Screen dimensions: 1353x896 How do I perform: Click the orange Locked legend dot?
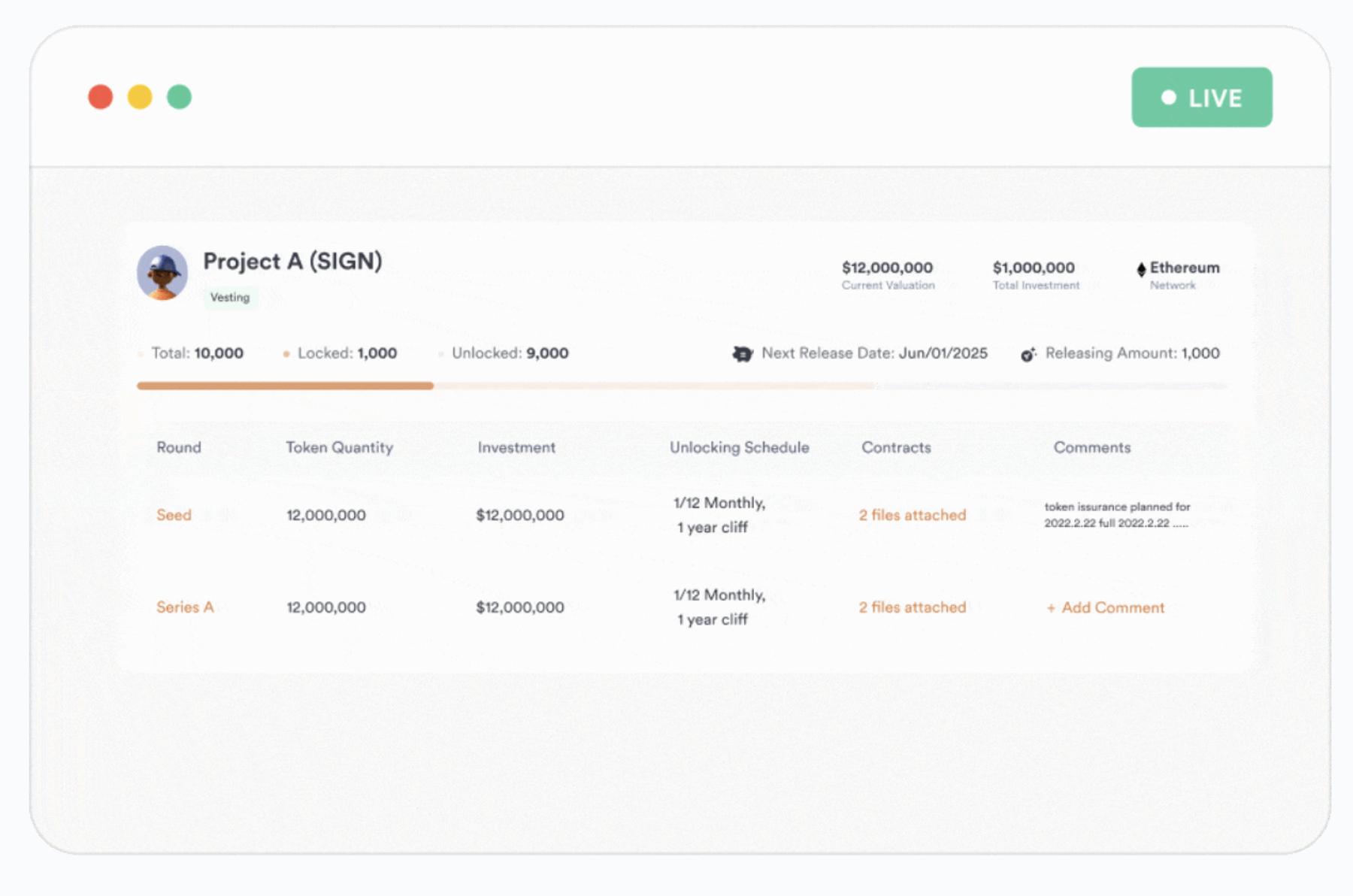coord(286,354)
